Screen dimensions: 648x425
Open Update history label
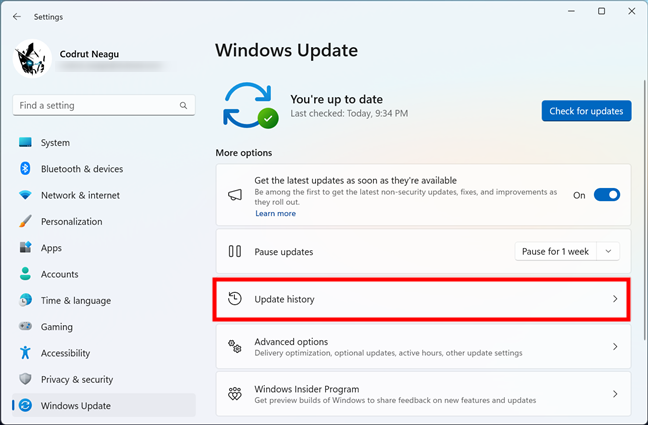(x=284, y=299)
